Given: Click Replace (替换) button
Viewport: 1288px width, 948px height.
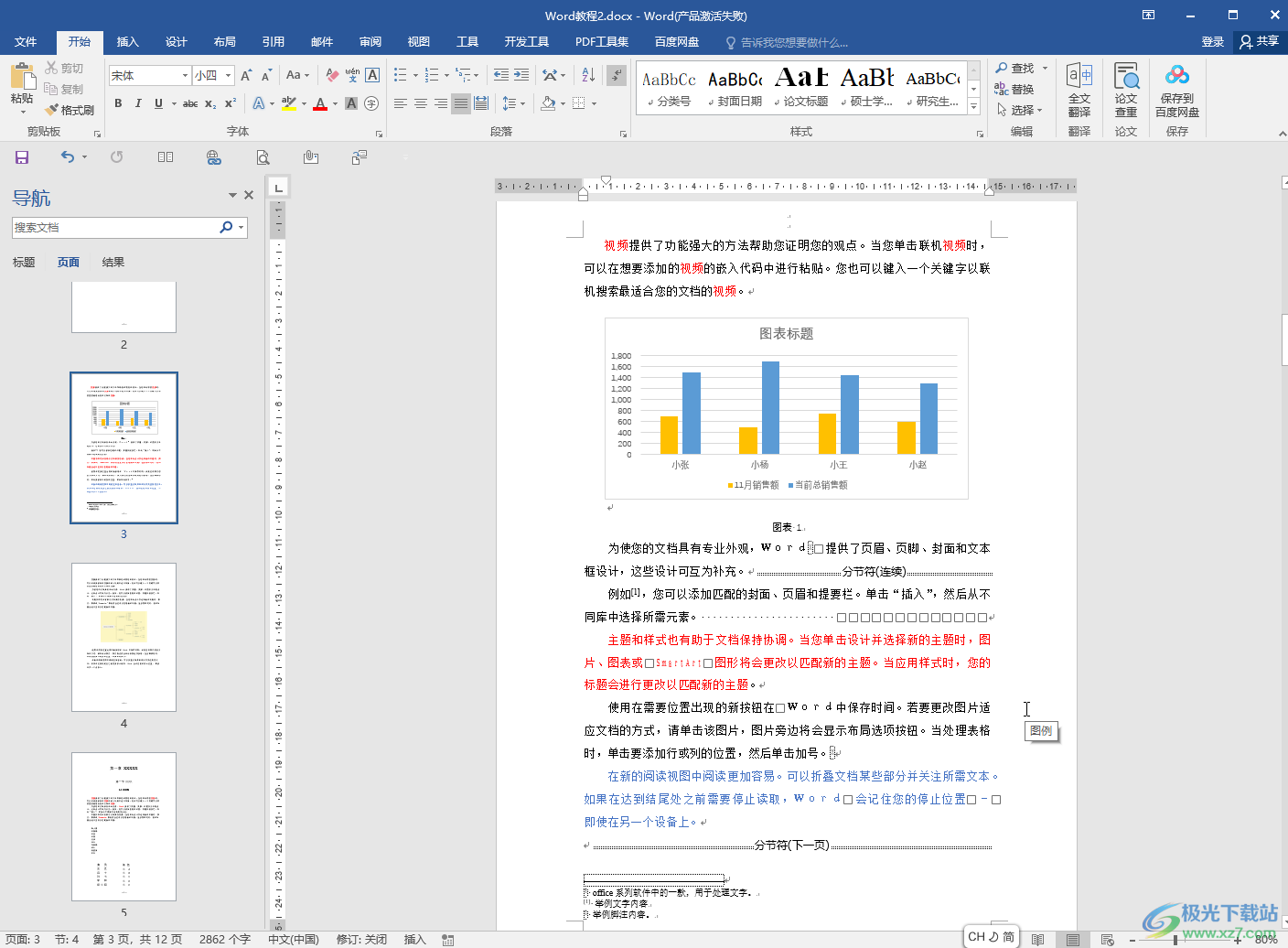Looking at the screenshot, I should click(x=1014, y=90).
